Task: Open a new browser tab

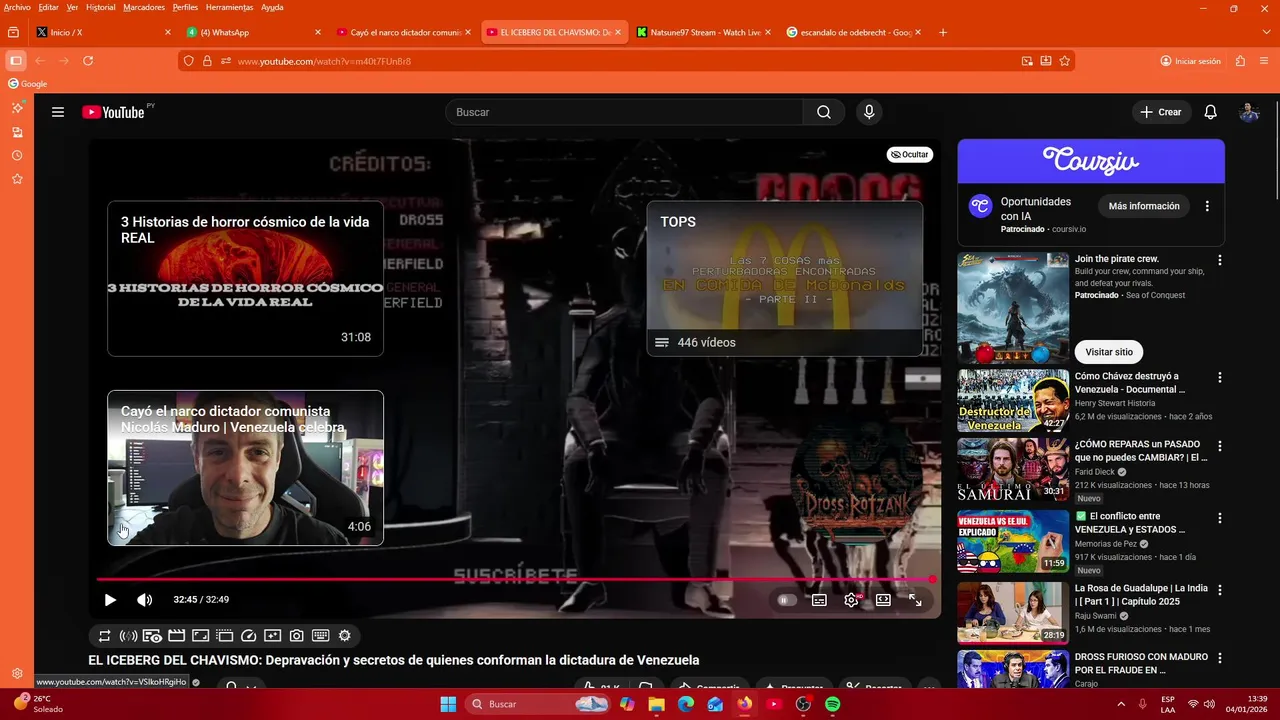Action: coord(943,32)
